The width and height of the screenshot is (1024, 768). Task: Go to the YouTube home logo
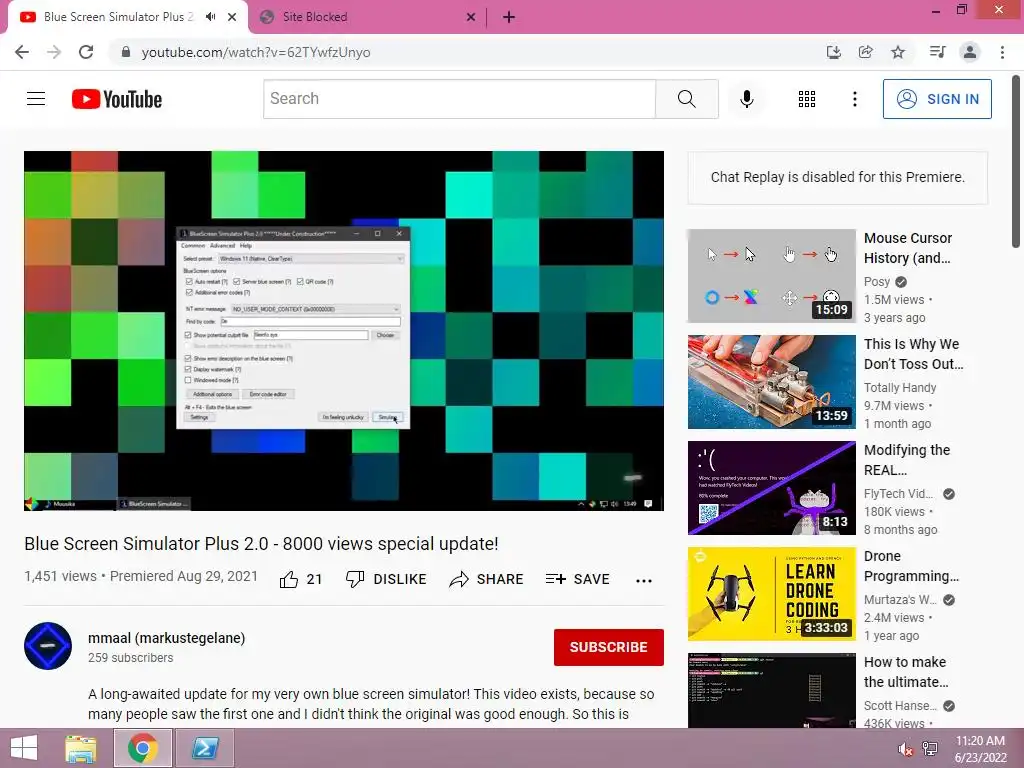click(x=117, y=99)
